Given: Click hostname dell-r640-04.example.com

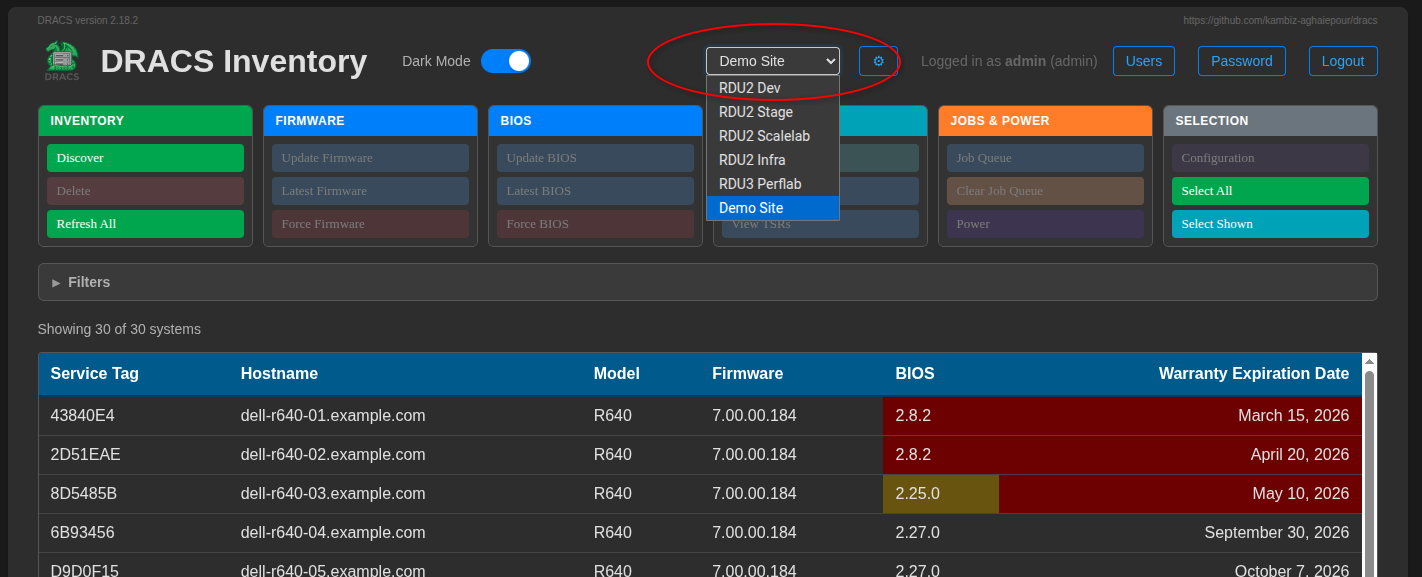Looking at the screenshot, I should 333,532.
